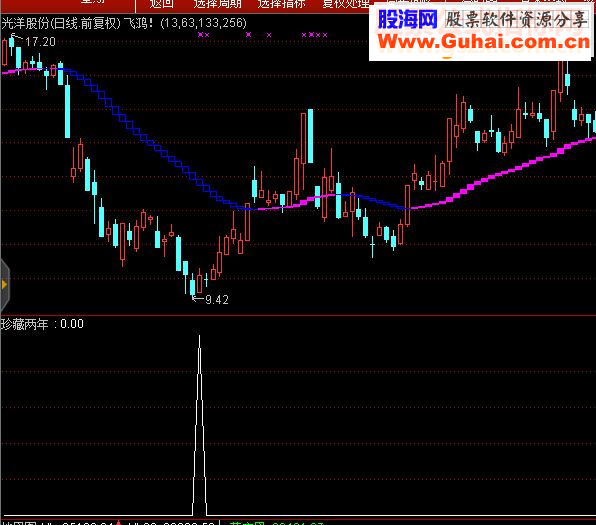
Task: Expand the left side panel arrow
Action: click(4, 284)
